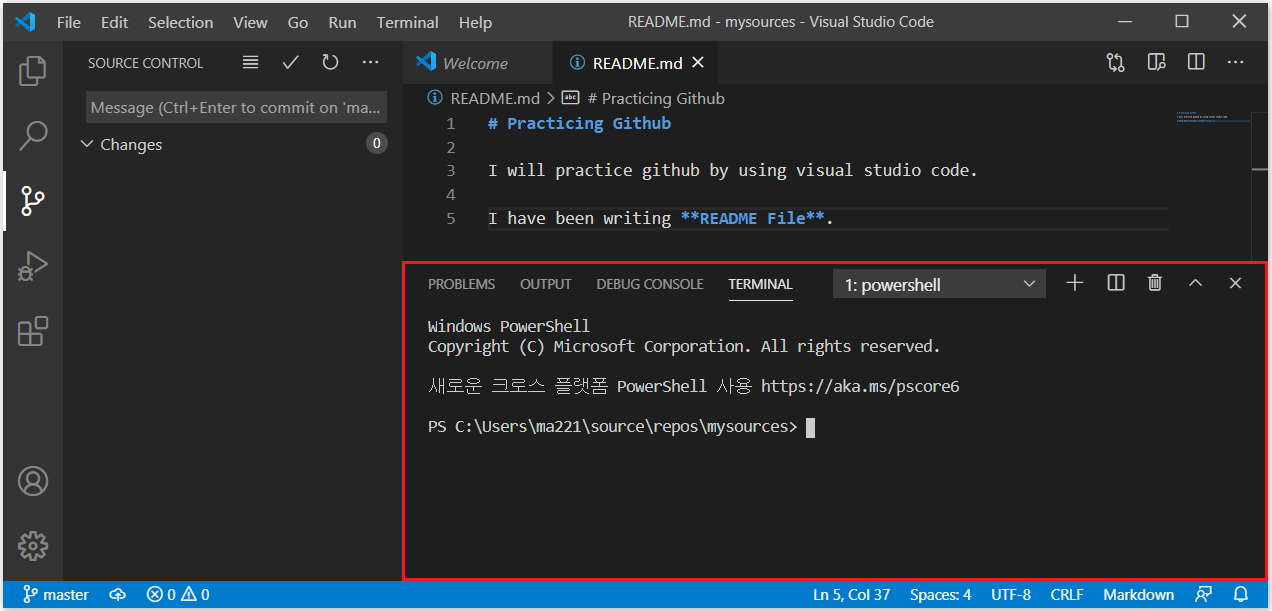Close the terminal panel
Viewport: 1272px width, 611px height.
pos(1235,283)
